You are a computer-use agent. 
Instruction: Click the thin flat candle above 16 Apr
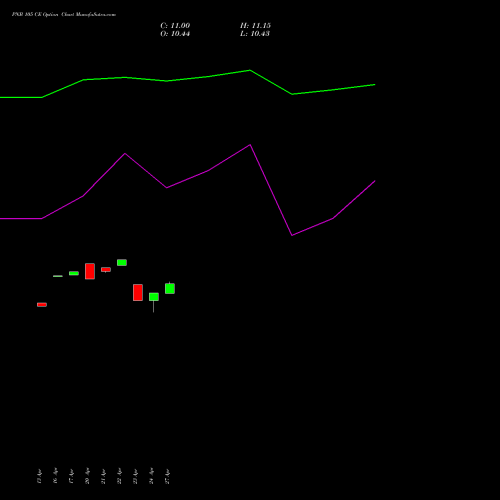tap(58, 276)
